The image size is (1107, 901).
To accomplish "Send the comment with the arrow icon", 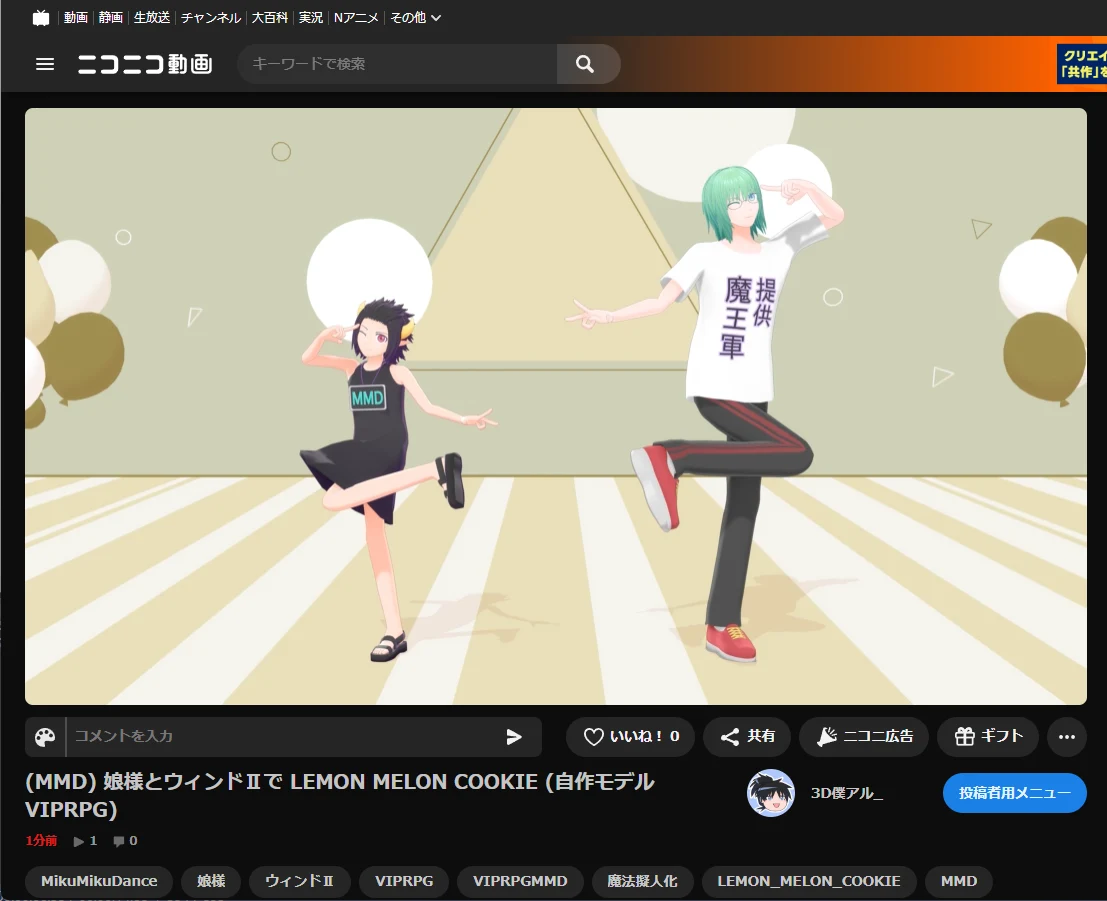I will click(514, 737).
